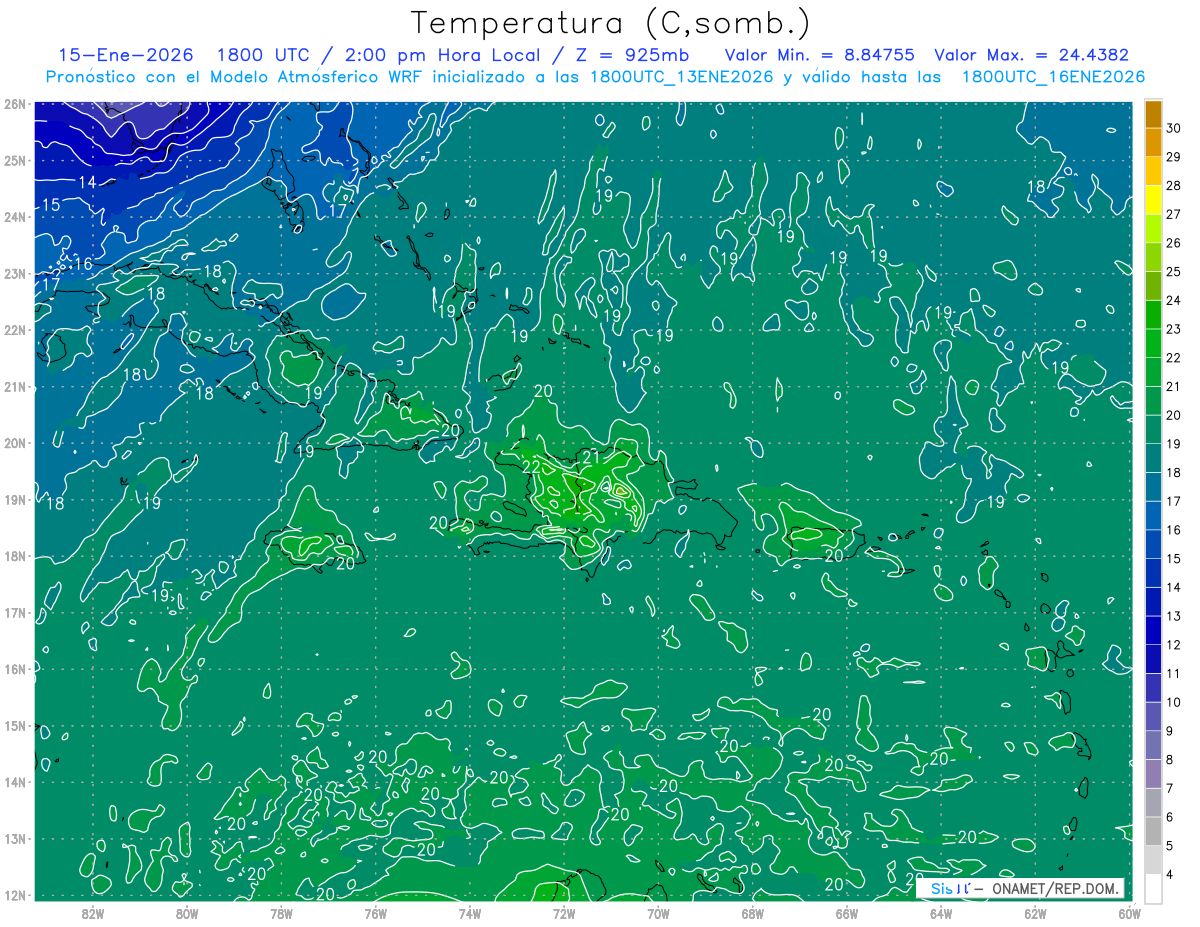1200x927 pixels.
Task: Click the longitude axis label "62W"
Action: (x=1034, y=913)
